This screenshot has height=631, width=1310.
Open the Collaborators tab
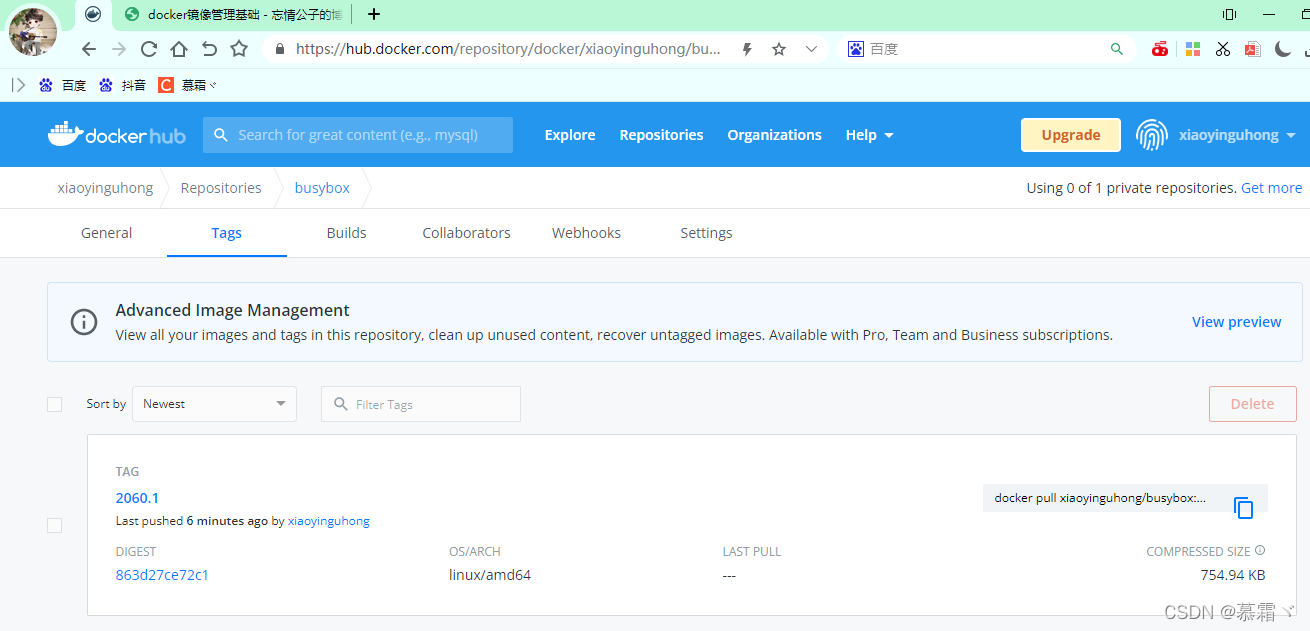pyautogui.click(x=466, y=233)
